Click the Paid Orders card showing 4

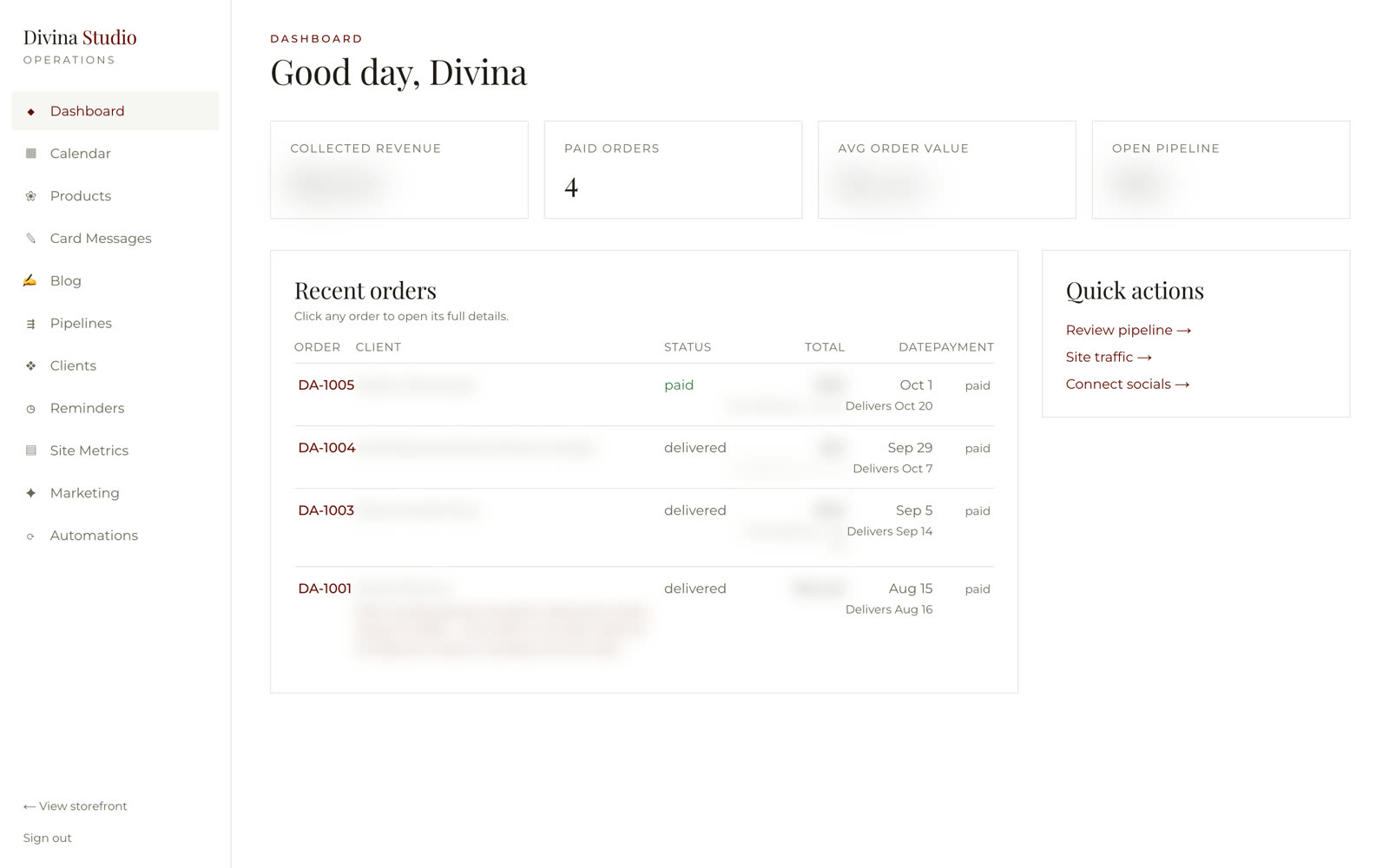[x=673, y=170]
